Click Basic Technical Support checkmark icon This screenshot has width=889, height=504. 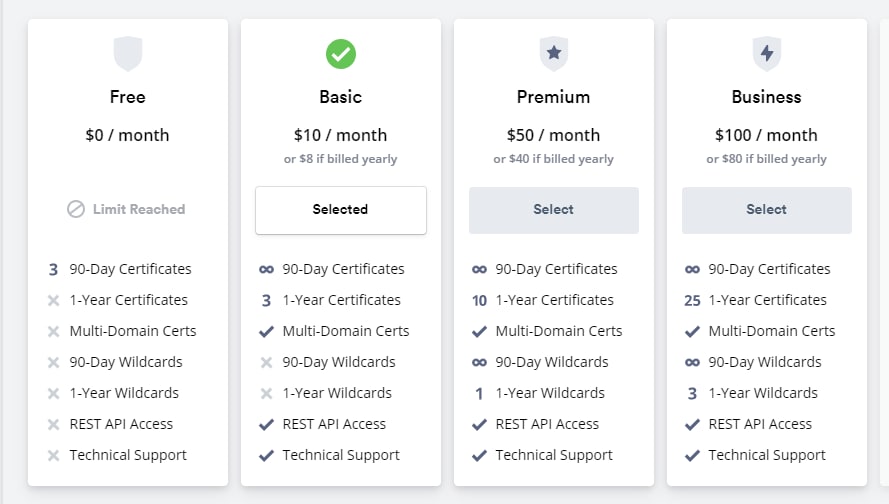(266, 455)
